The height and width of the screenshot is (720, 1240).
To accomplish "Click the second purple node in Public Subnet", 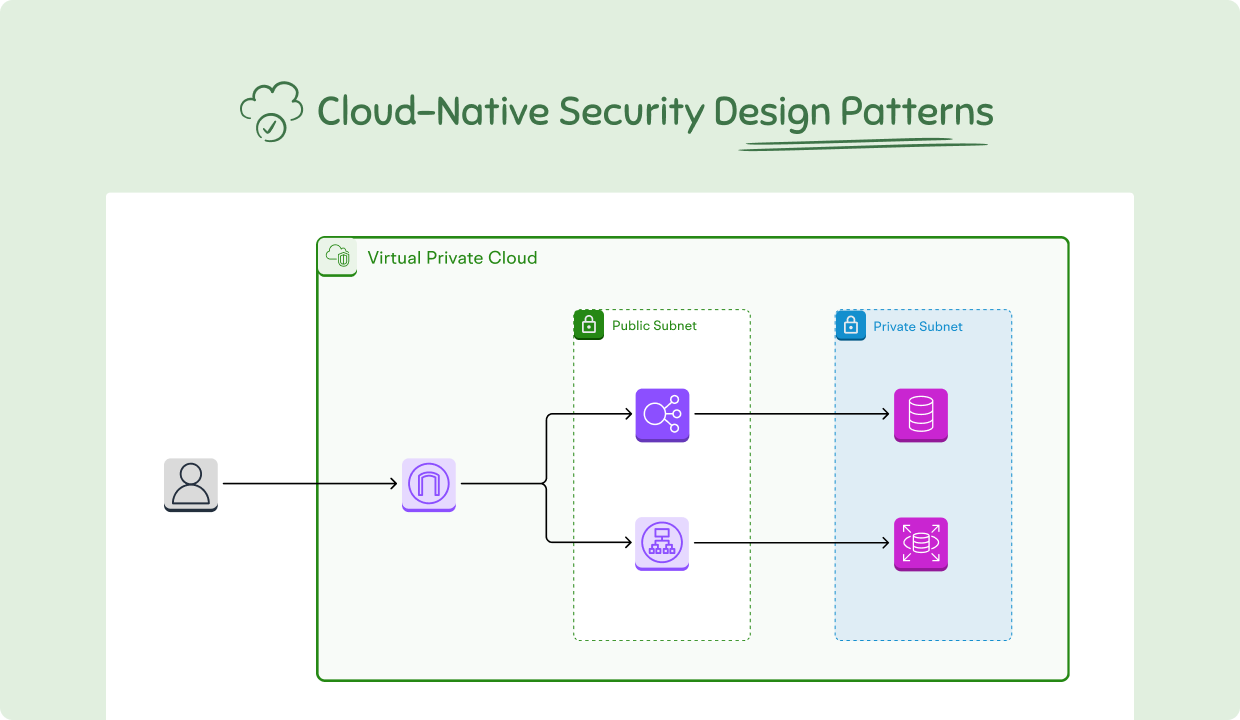I will [x=661, y=544].
